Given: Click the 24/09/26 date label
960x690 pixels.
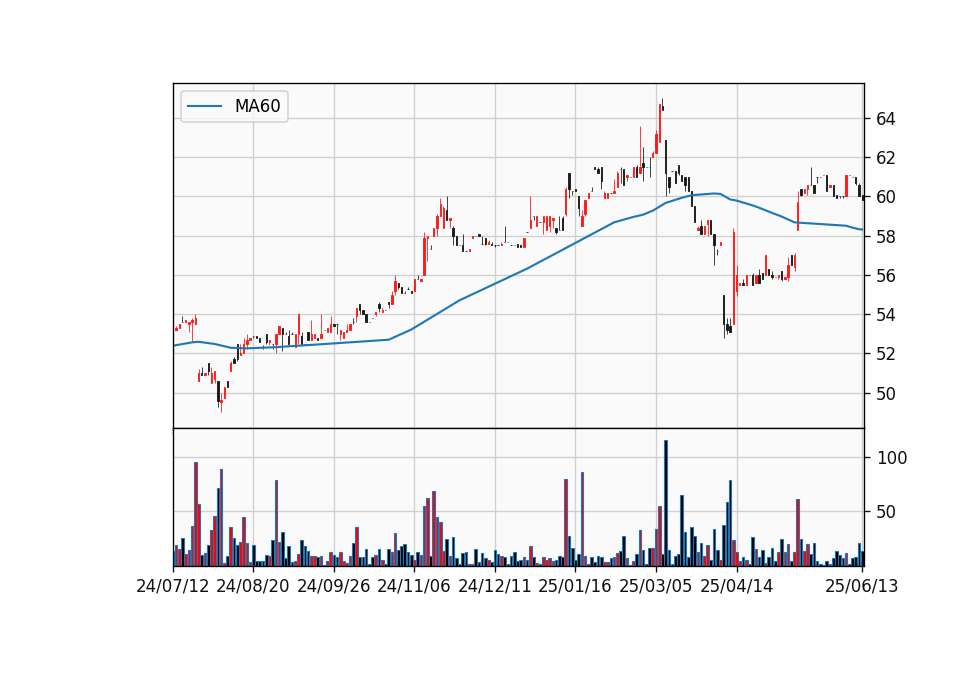Looking at the screenshot, I should pyautogui.click(x=334, y=586).
